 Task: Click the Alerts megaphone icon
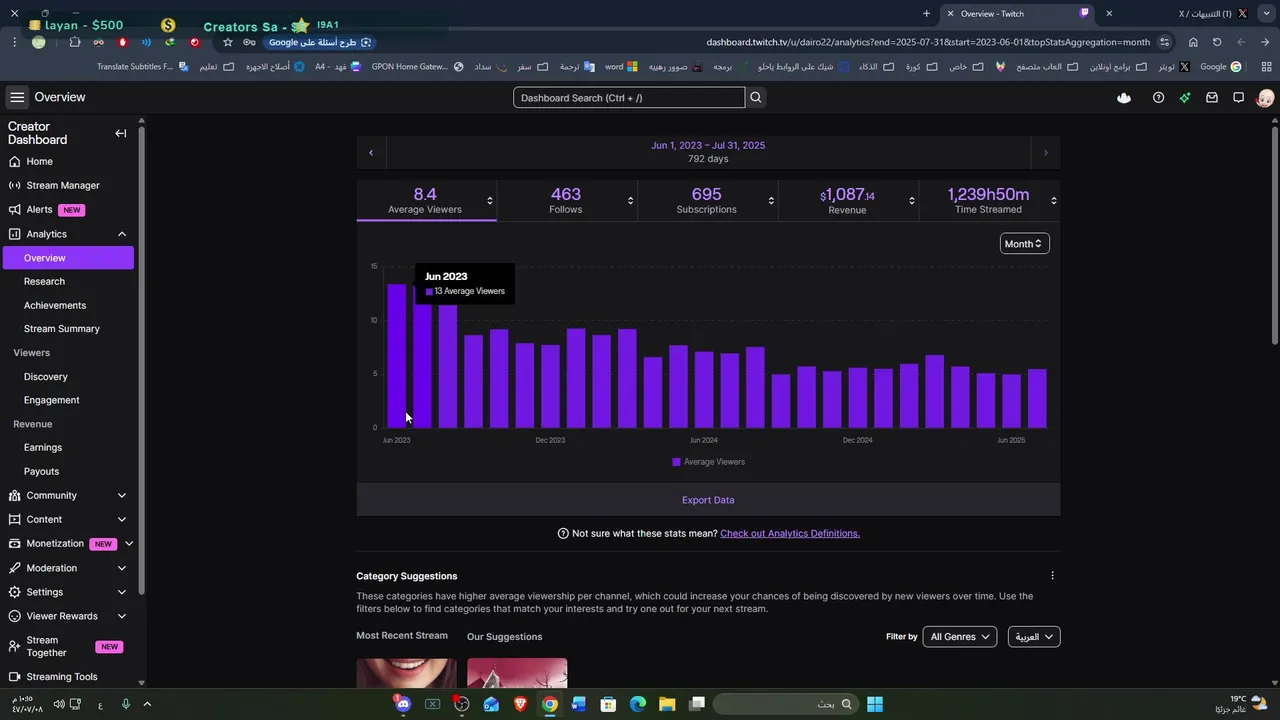(14, 210)
